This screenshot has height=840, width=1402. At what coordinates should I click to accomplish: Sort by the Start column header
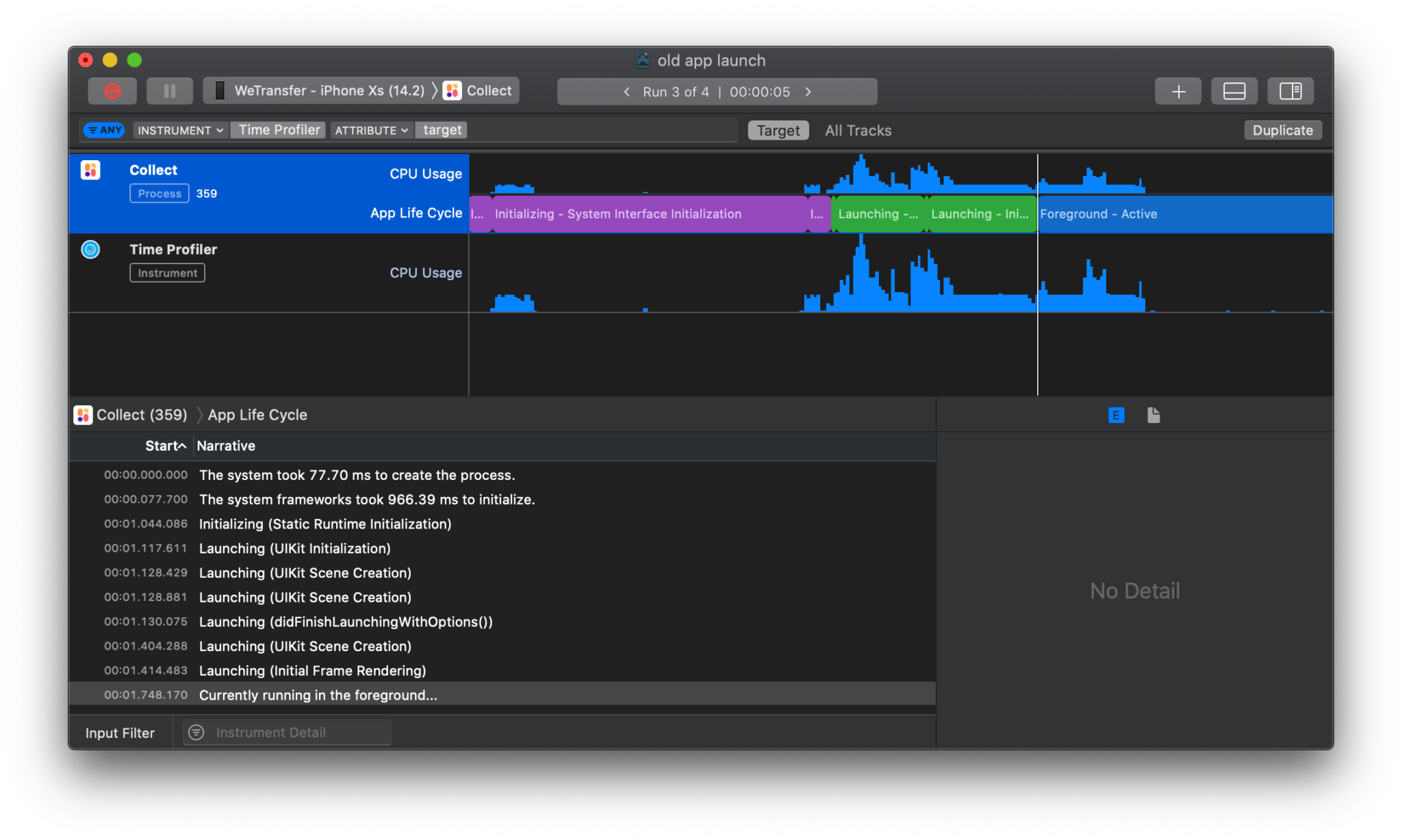(165, 446)
